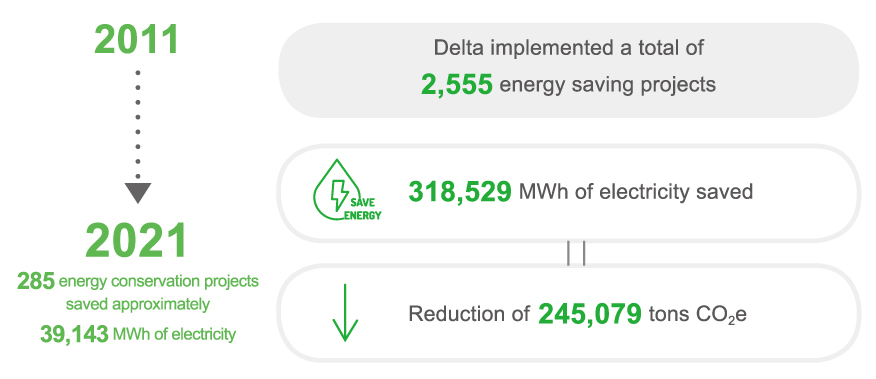Click the double vertical line connector
Viewport: 876px width, 379px height.
point(576,253)
